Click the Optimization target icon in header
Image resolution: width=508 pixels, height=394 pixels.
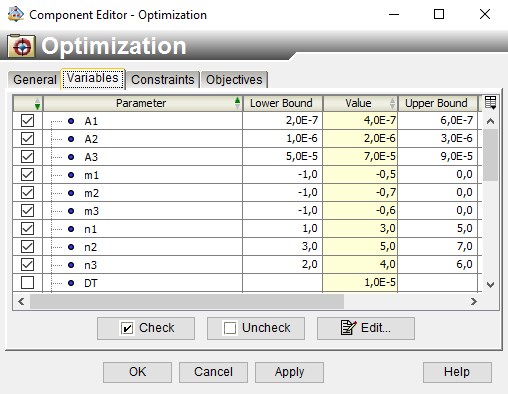click(x=21, y=46)
